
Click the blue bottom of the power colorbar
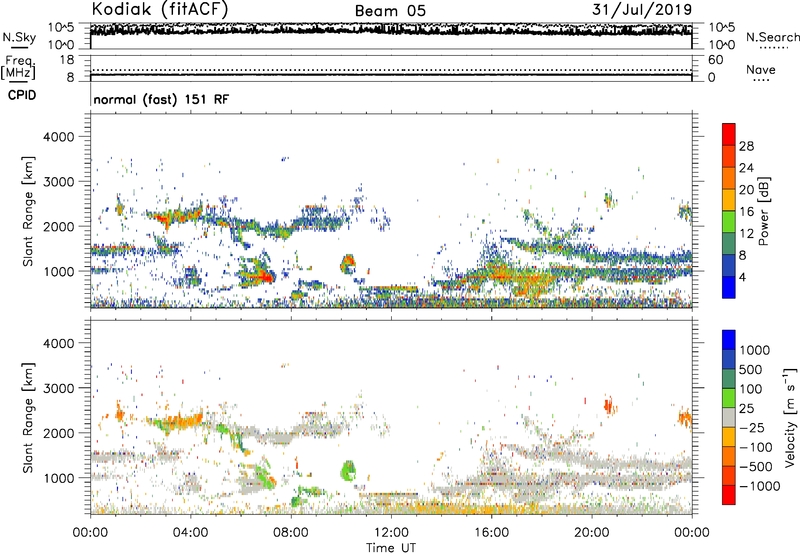click(x=729, y=290)
